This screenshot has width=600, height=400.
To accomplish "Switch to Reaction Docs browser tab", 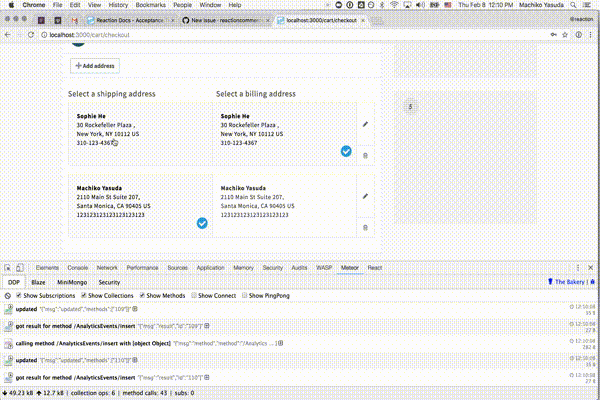I will pos(129,20).
